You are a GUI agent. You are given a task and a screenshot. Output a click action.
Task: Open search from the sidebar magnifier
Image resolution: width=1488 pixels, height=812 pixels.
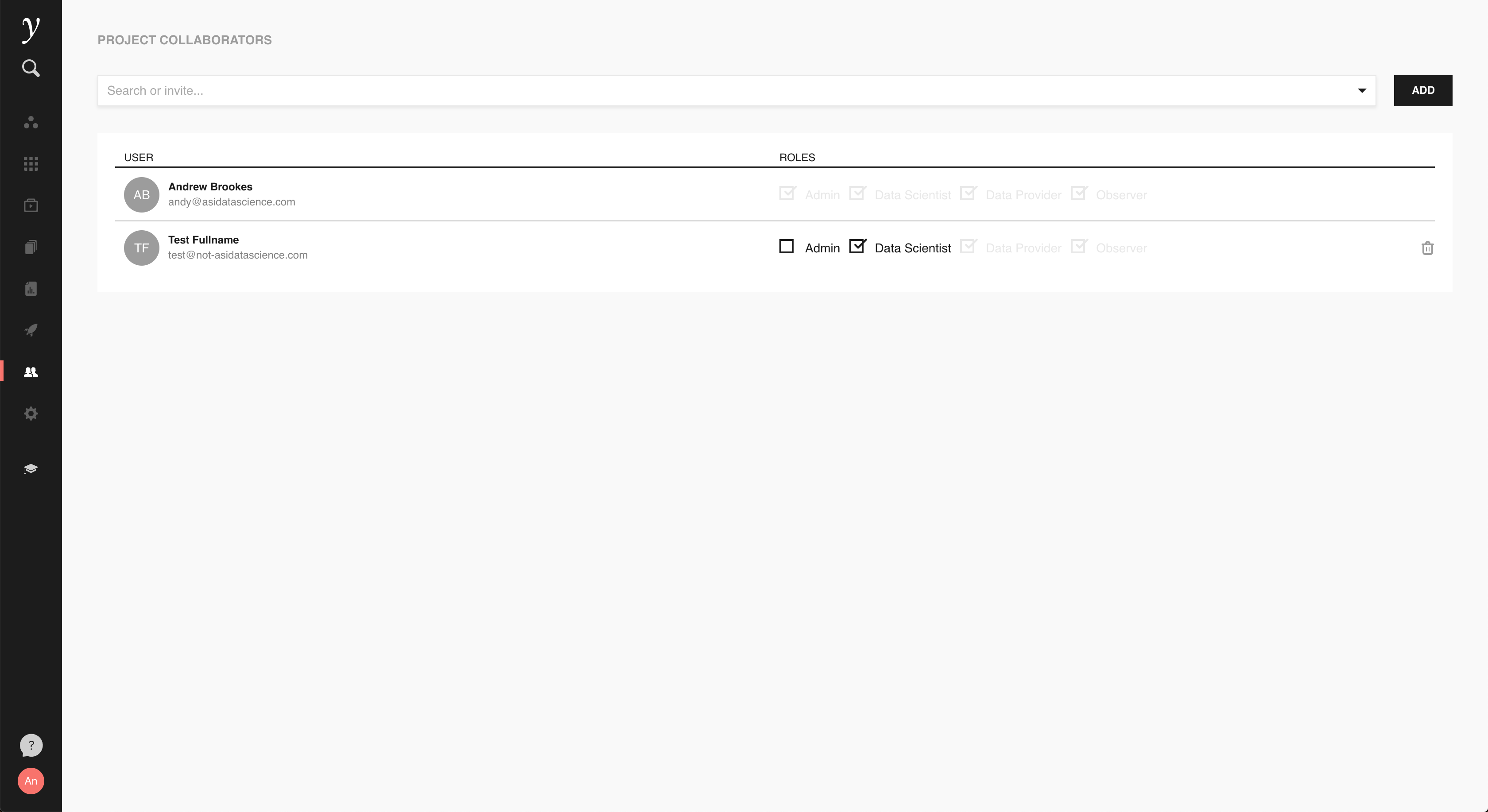(31, 68)
